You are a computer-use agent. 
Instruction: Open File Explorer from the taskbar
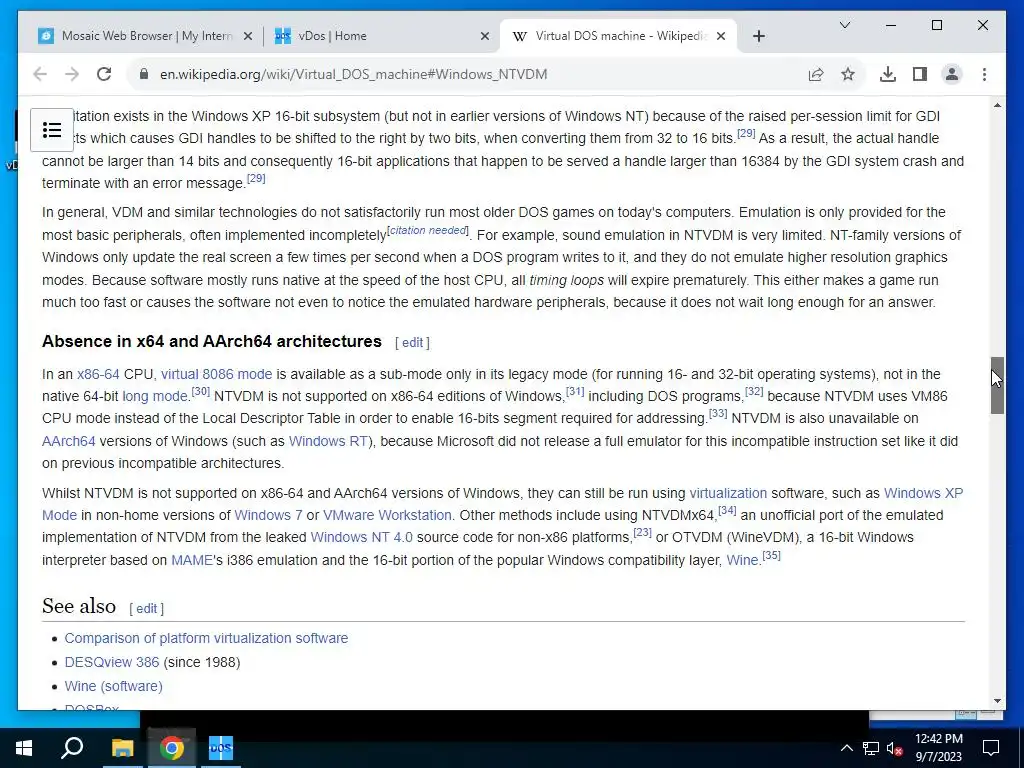point(122,748)
